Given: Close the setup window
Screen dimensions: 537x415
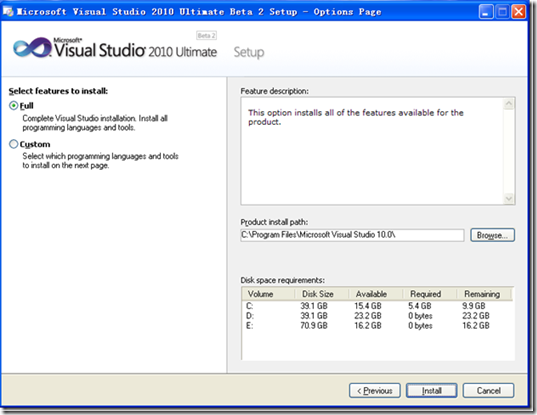Looking at the screenshot, I should [519, 12].
